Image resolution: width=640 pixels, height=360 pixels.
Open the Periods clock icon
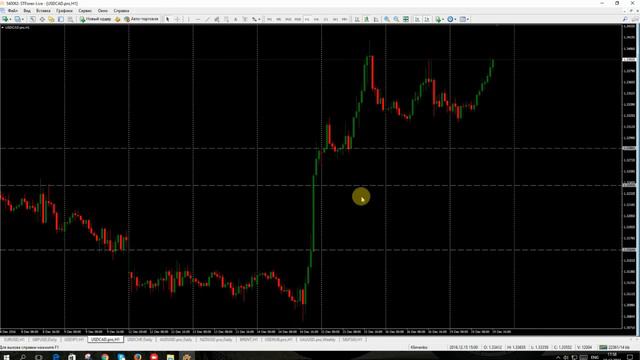pos(450,19)
